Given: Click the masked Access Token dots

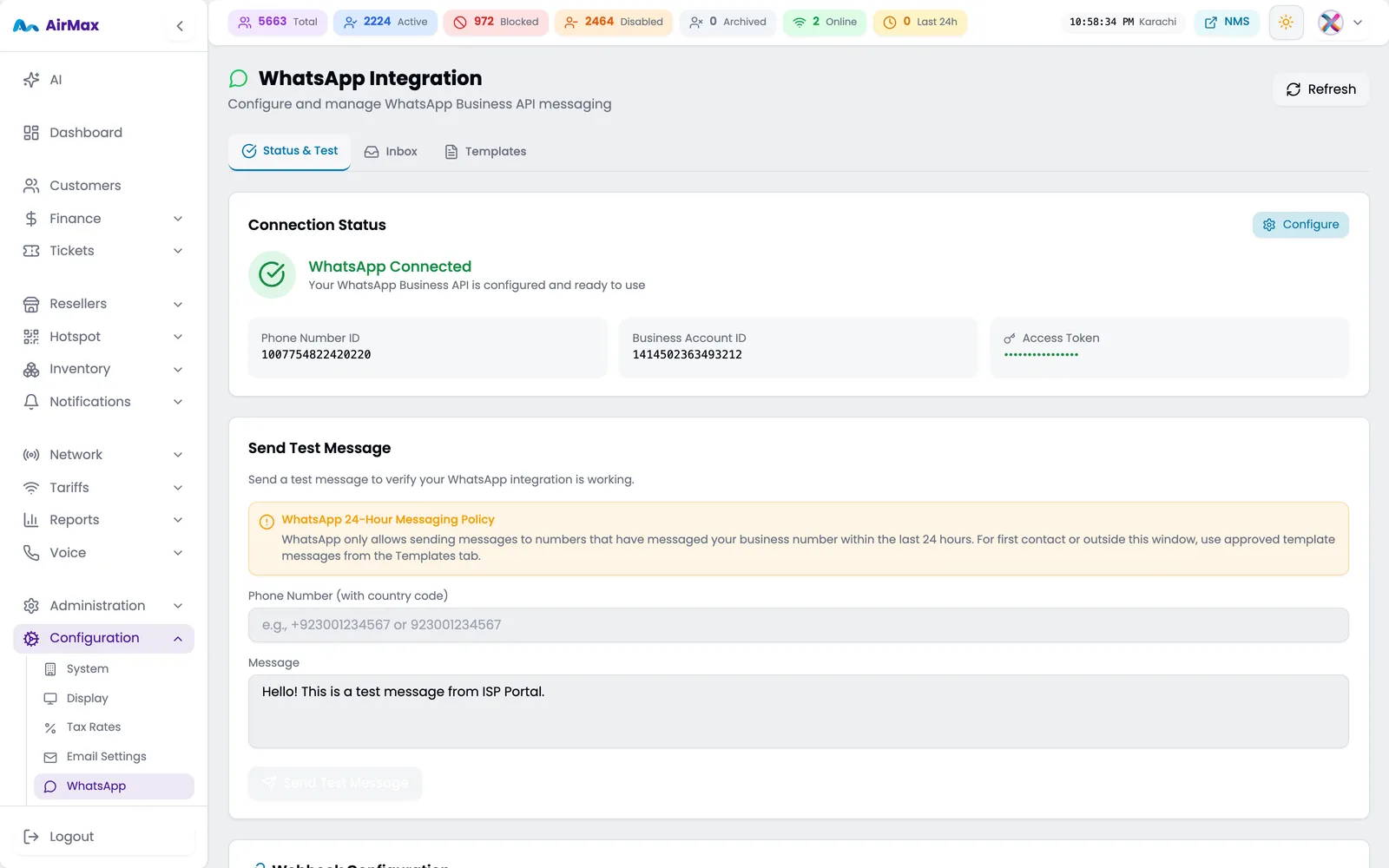Looking at the screenshot, I should point(1041,355).
